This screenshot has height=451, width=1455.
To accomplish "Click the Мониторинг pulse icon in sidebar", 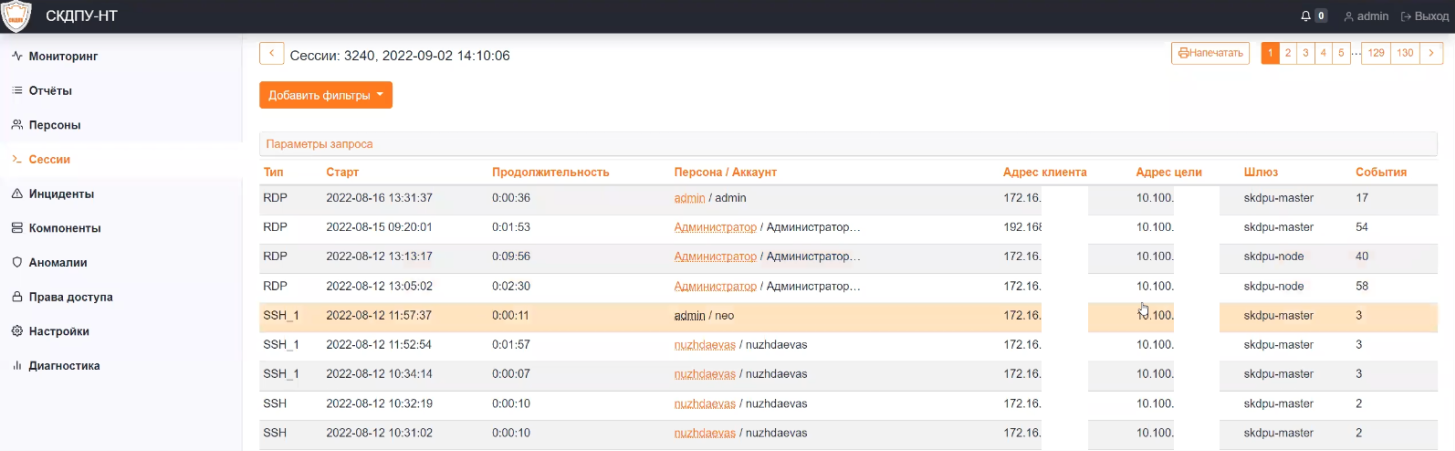I will tap(17, 56).
